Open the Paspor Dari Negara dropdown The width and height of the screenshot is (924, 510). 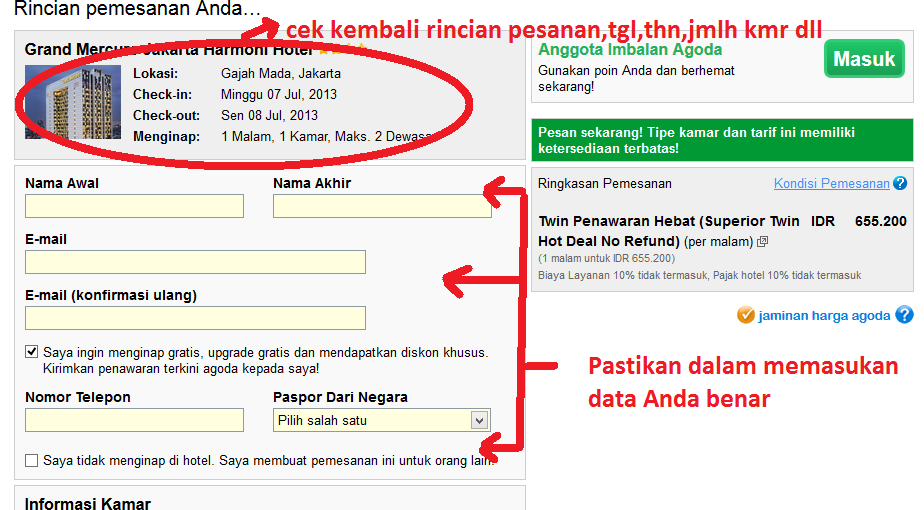click(382, 420)
